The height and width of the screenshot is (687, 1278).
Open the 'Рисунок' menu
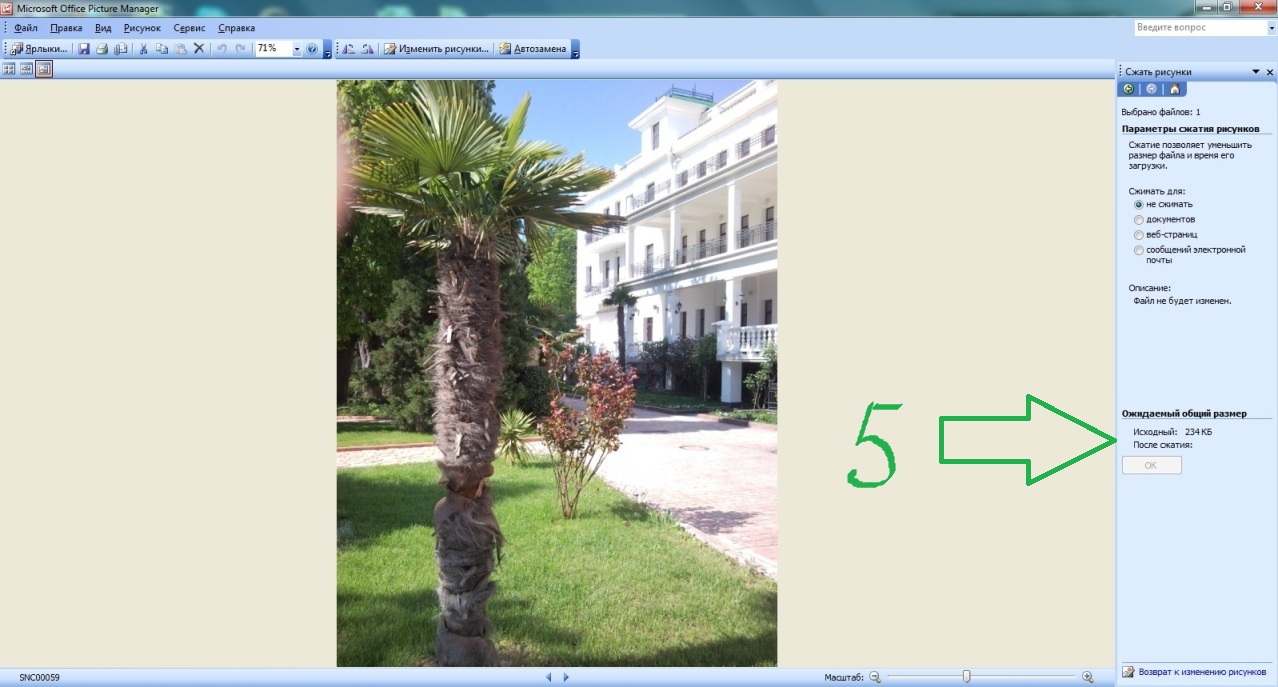click(142, 28)
